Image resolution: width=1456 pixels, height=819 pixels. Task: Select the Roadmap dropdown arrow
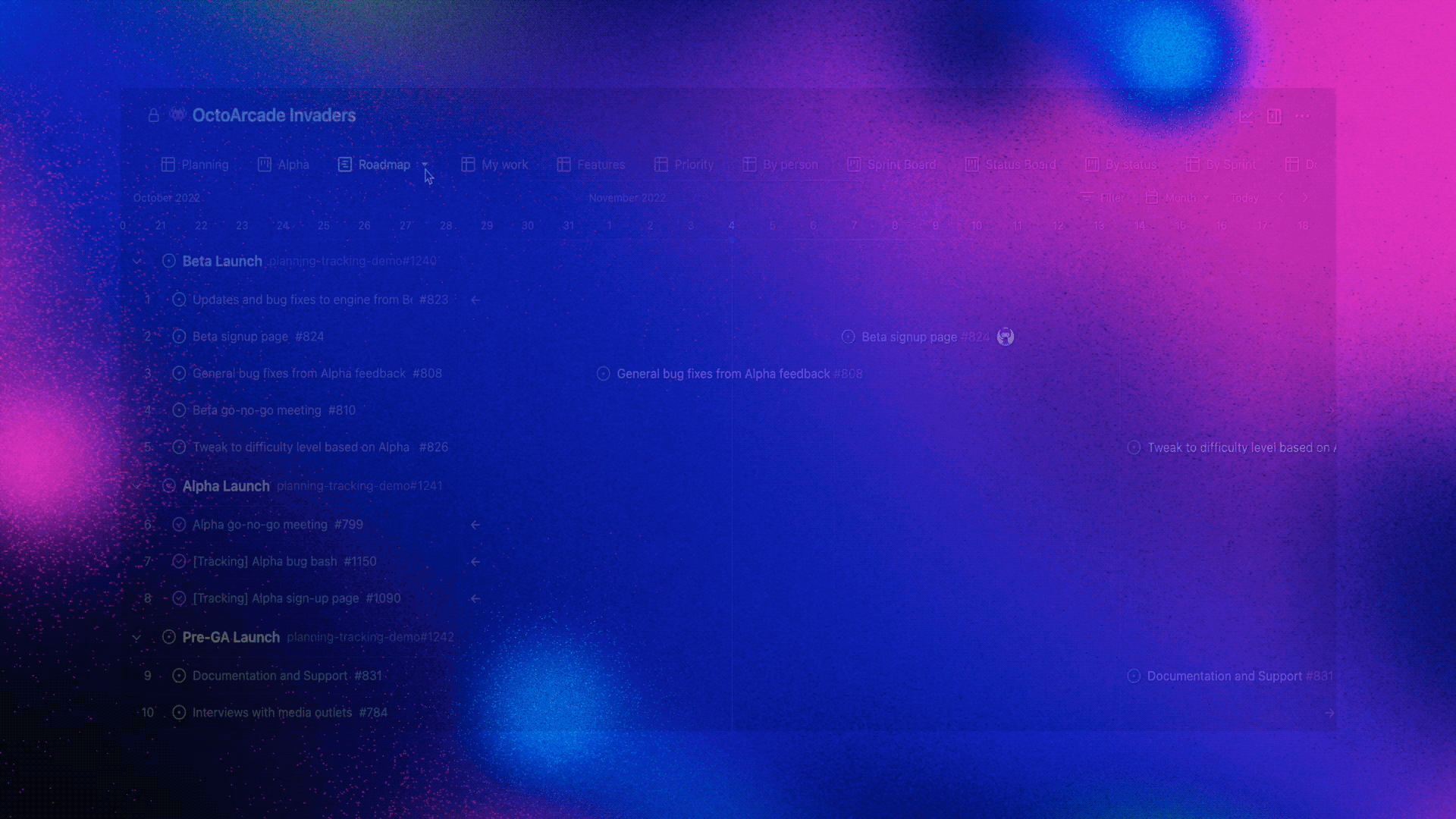click(424, 164)
